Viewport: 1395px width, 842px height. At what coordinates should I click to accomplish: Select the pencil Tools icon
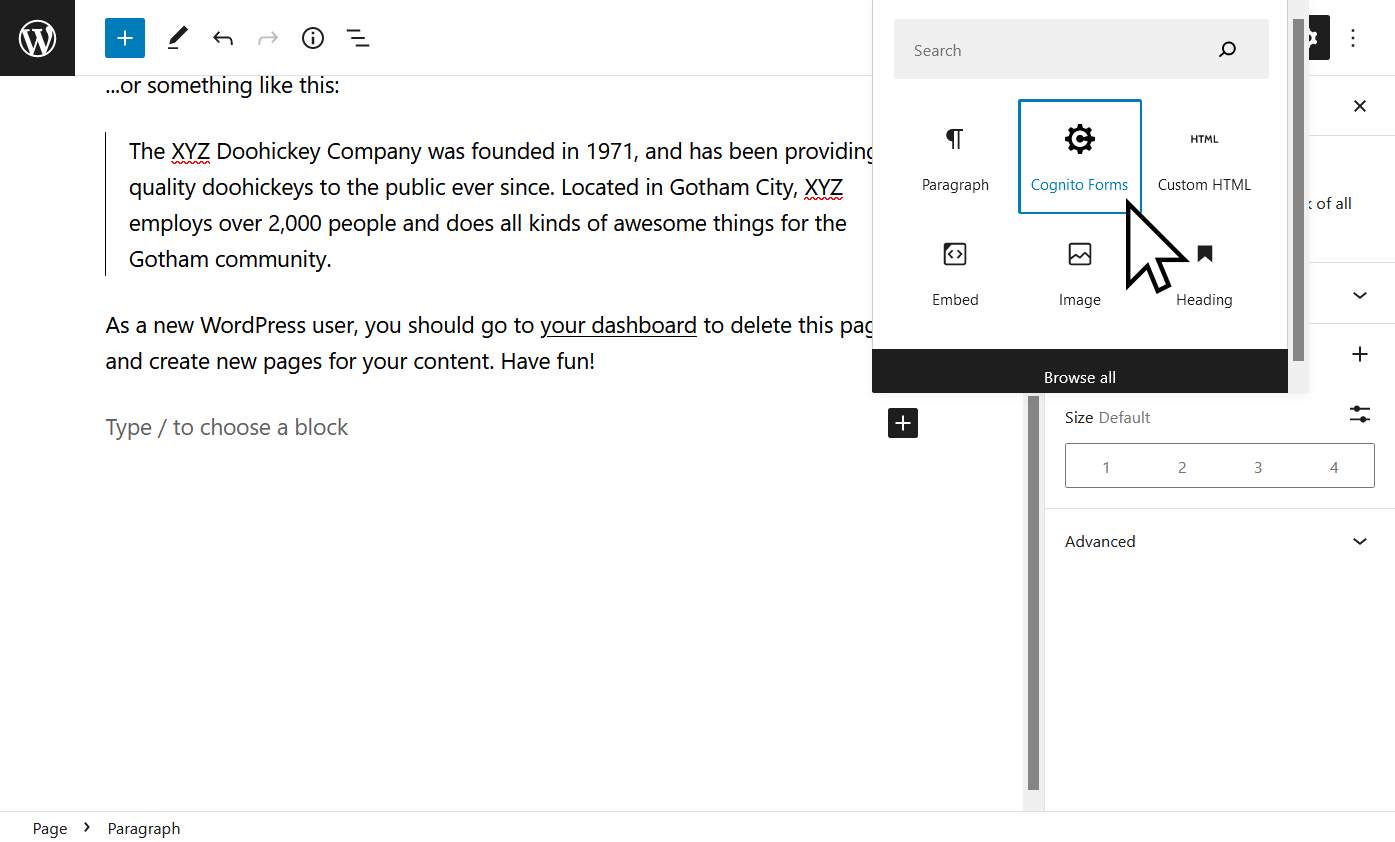(x=177, y=38)
